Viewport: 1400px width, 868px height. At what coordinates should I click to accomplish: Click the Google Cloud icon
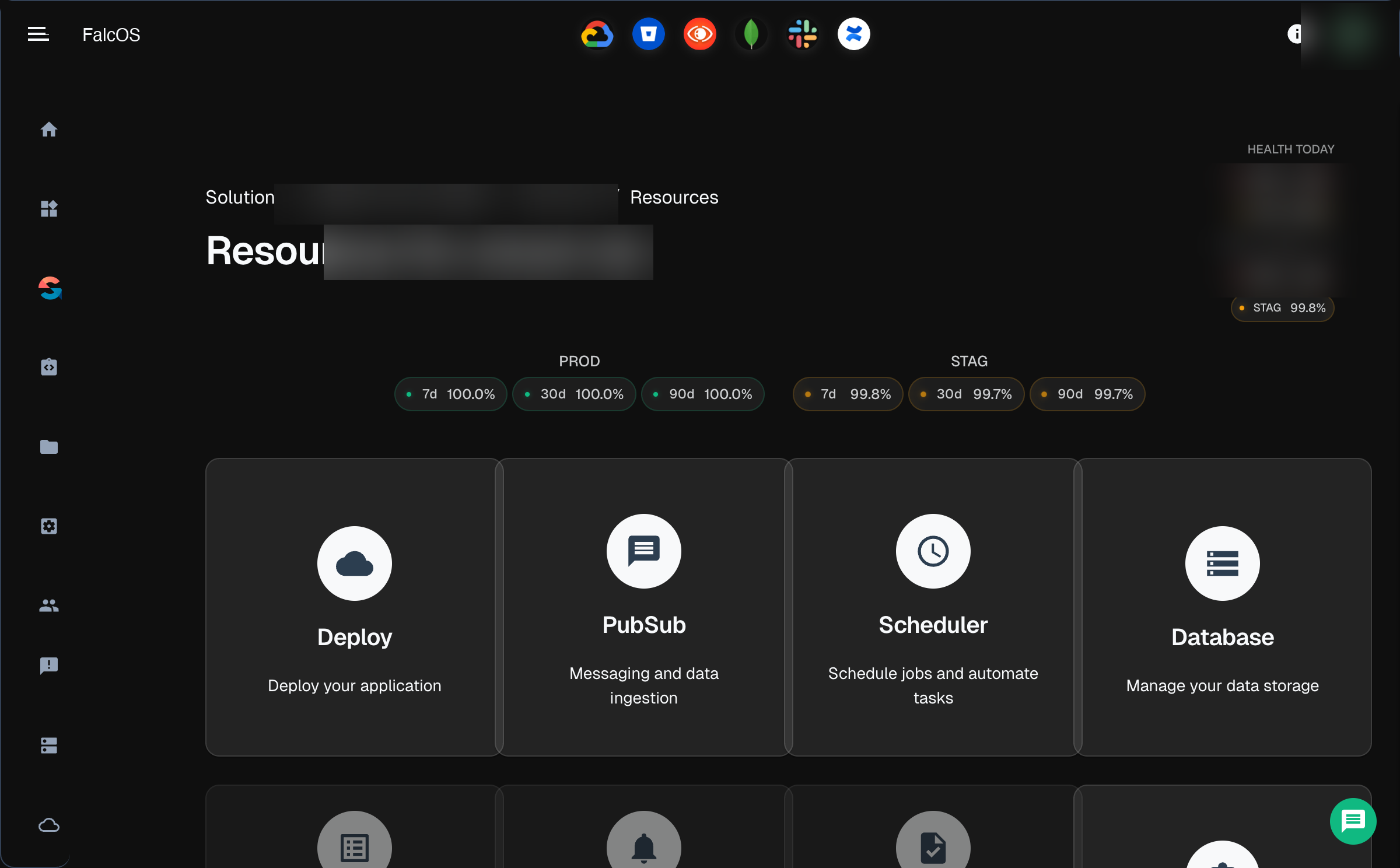pyautogui.click(x=597, y=34)
